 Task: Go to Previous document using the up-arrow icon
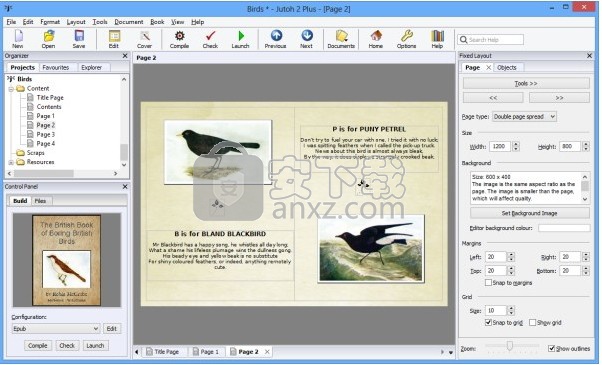pos(276,36)
